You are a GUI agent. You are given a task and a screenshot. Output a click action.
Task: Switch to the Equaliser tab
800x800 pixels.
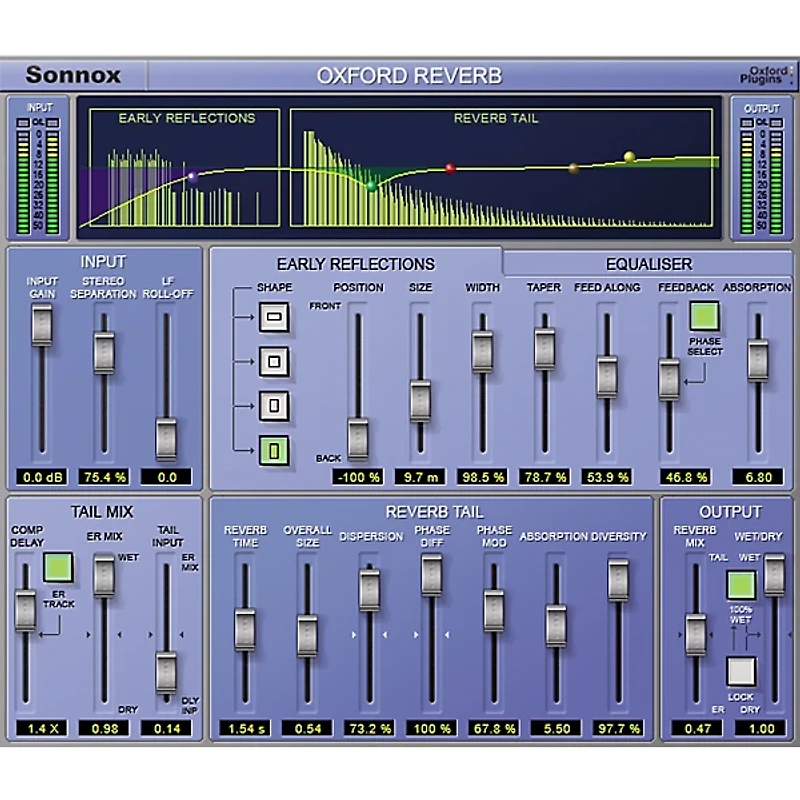[x=648, y=262]
